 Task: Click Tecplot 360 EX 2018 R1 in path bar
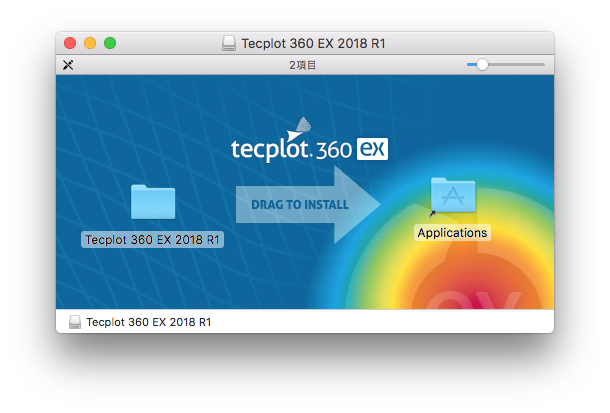(x=149, y=322)
